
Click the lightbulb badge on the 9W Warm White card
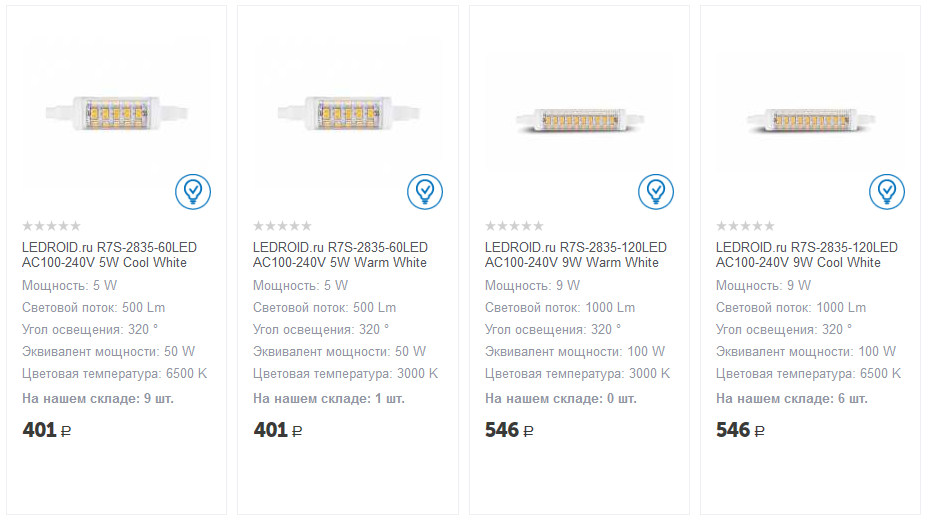pyautogui.click(x=656, y=191)
